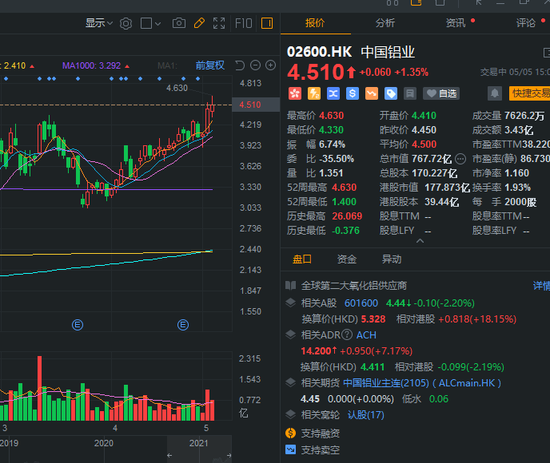Viewport: 550px width, 463px height.
Task: Click the layers icon beside 相关A股
Action: pyautogui.click(x=290, y=302)
